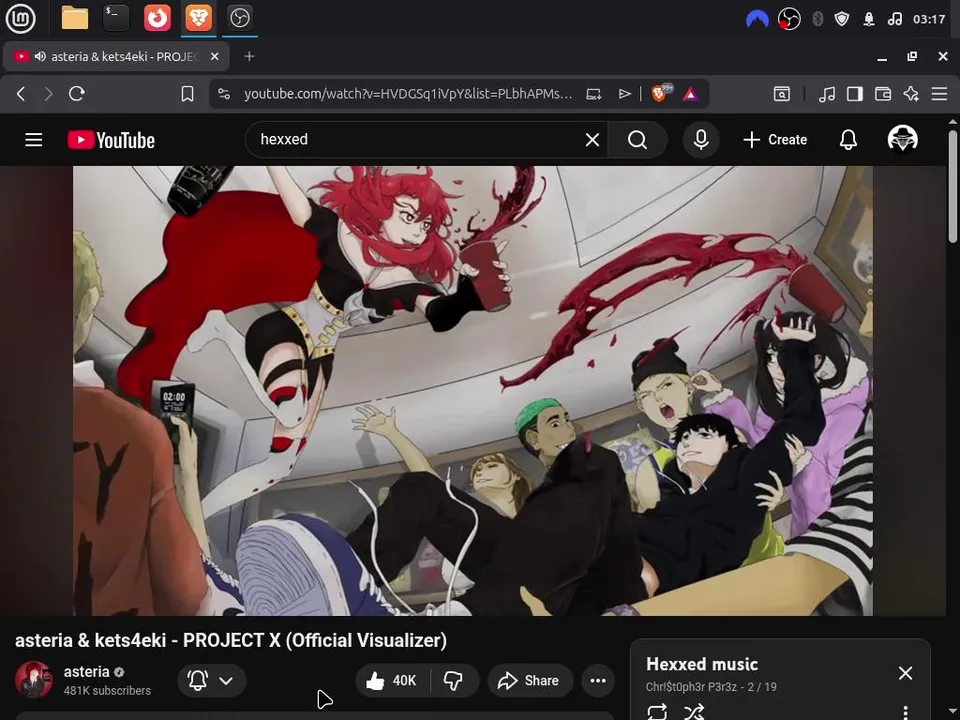Viewport: 960px width, 720px height.
Task: Open the tab search button
Action: click(x=781, y=94)
